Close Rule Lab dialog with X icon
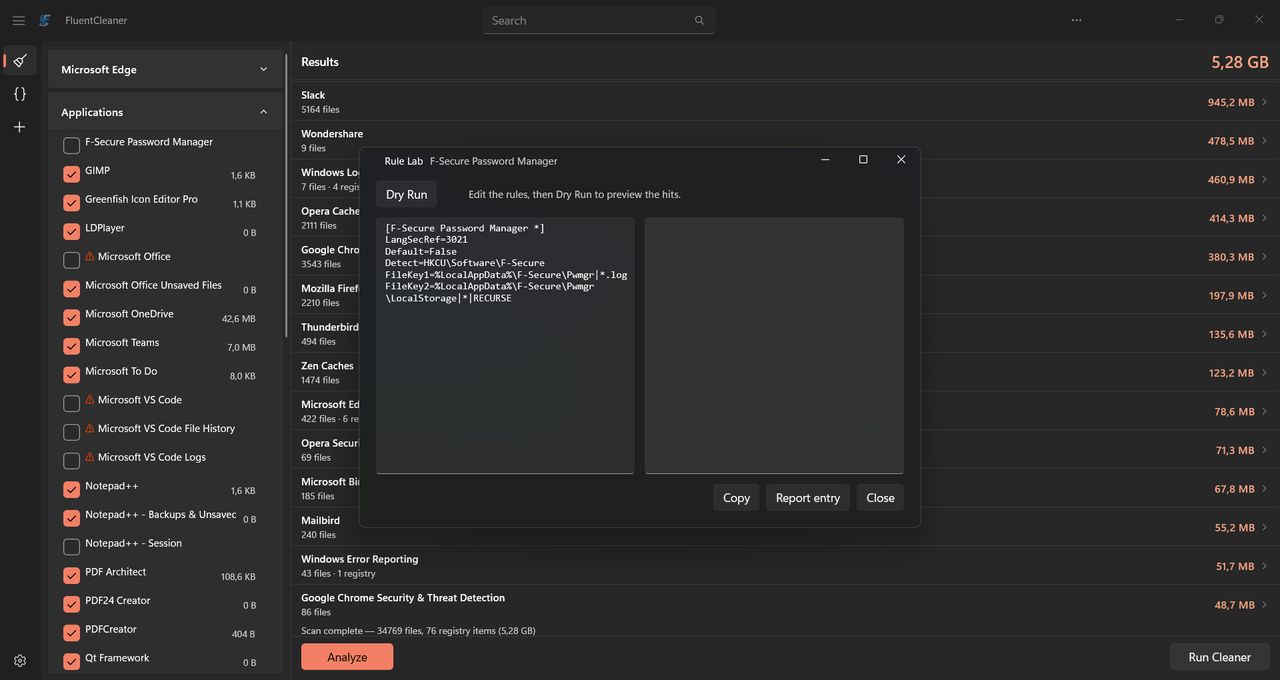This screenshot has height=680, width=1280. pos(901,160)
